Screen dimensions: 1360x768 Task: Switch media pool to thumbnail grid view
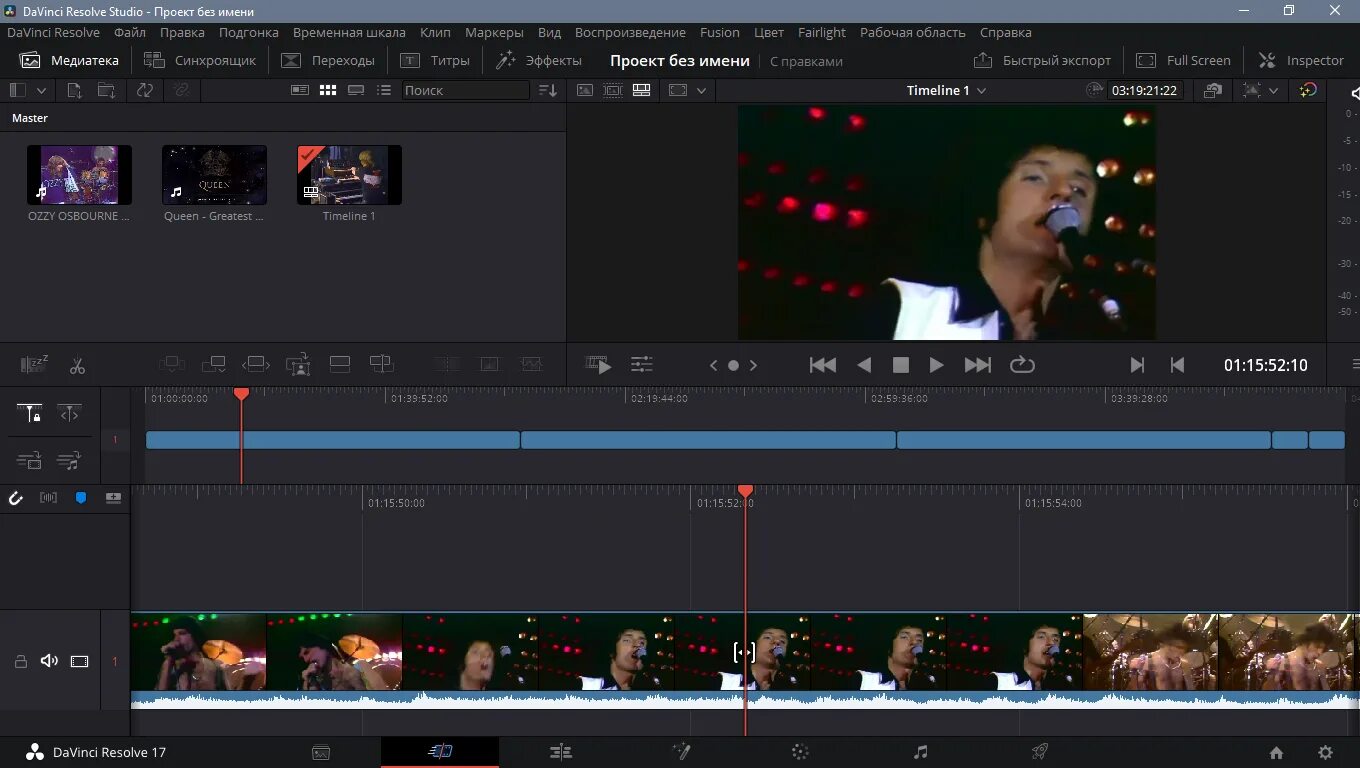328,90
